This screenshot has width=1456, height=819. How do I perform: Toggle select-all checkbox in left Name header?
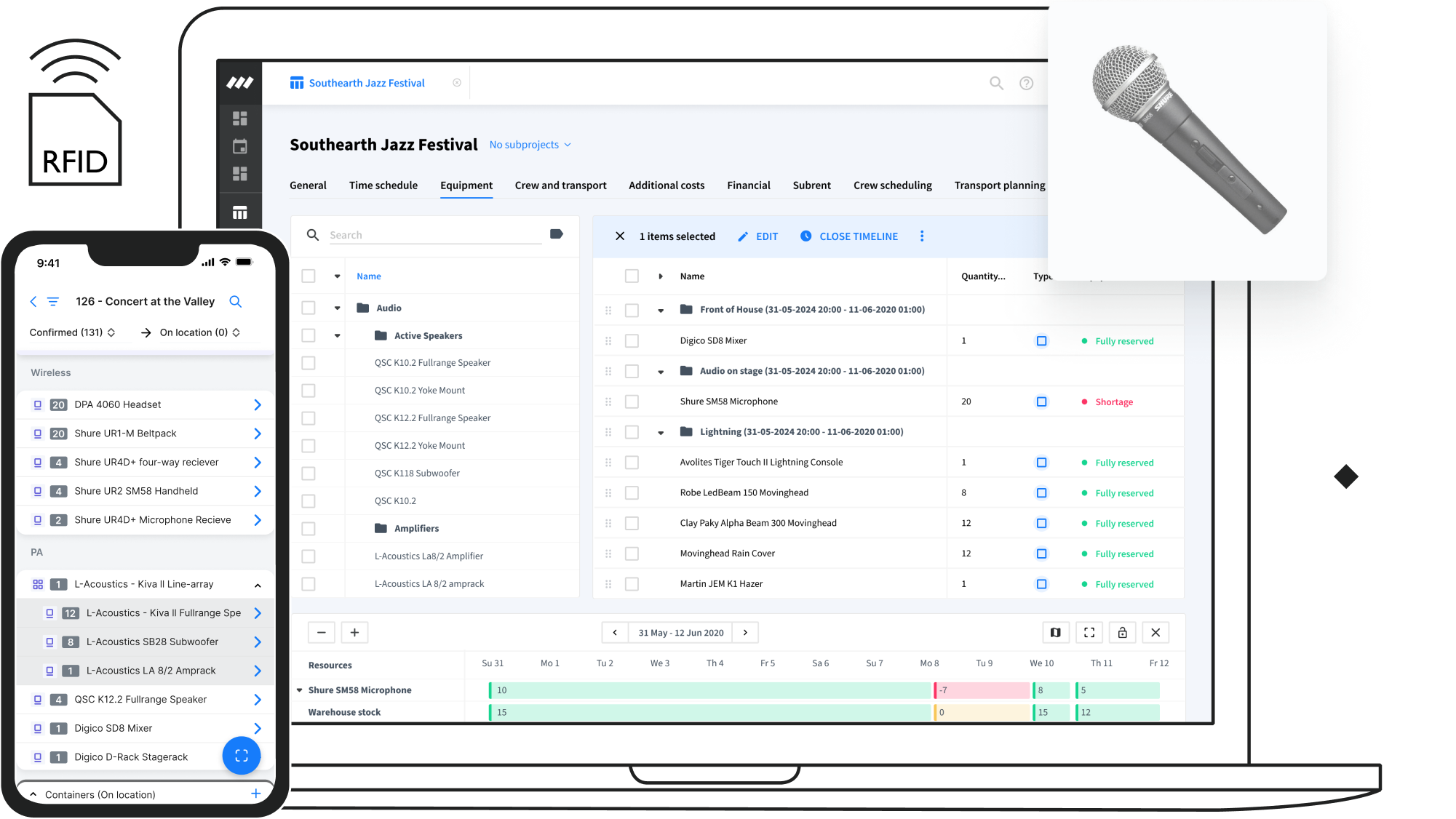309,276
